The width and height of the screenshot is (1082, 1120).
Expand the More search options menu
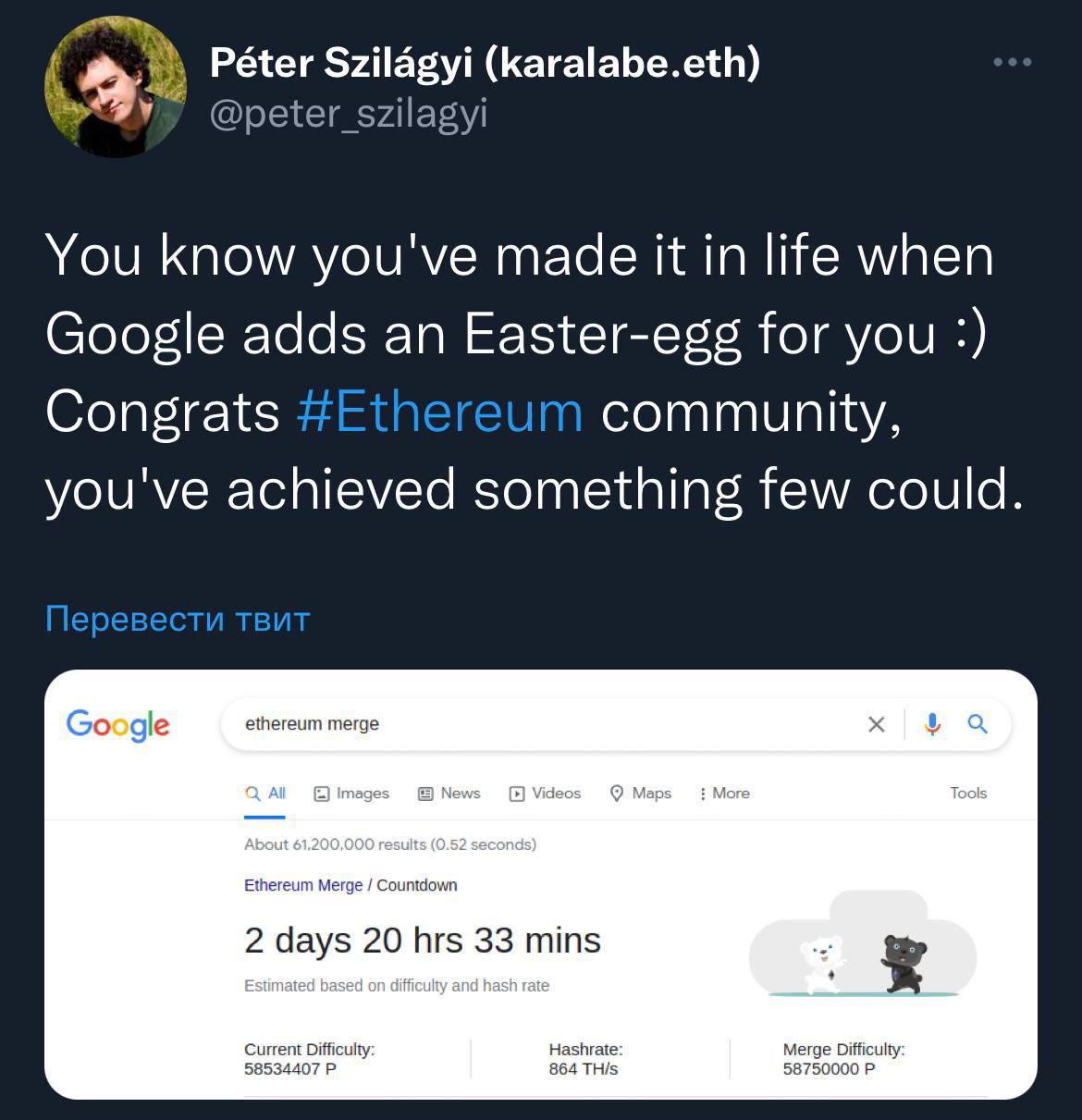pyautogui.click(x=724, y=794)
